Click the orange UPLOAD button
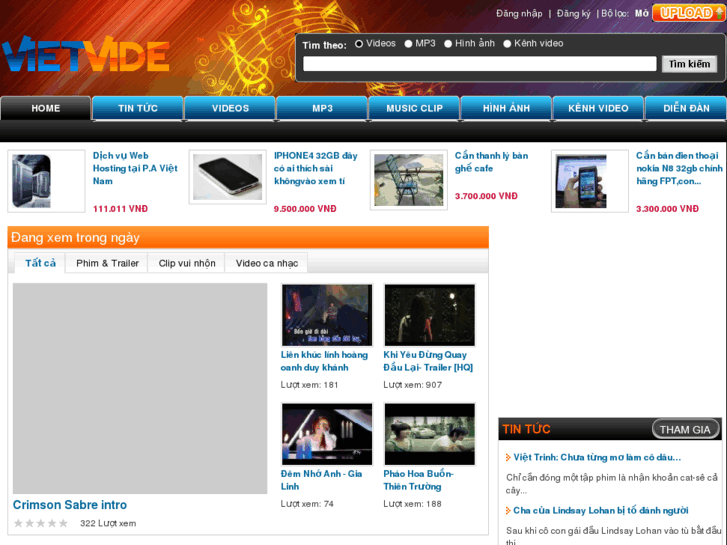 pyautogui.click(x=688, y=13)
